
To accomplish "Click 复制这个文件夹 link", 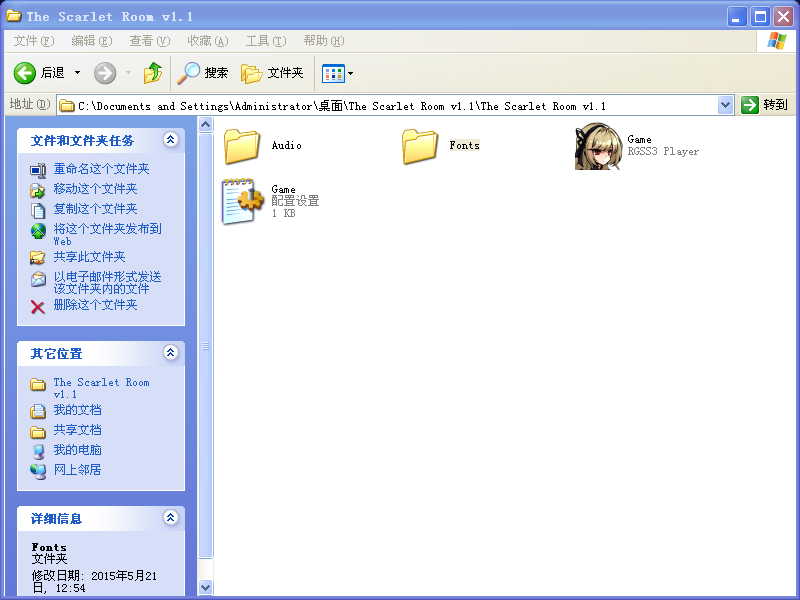I will click(95, 209).
